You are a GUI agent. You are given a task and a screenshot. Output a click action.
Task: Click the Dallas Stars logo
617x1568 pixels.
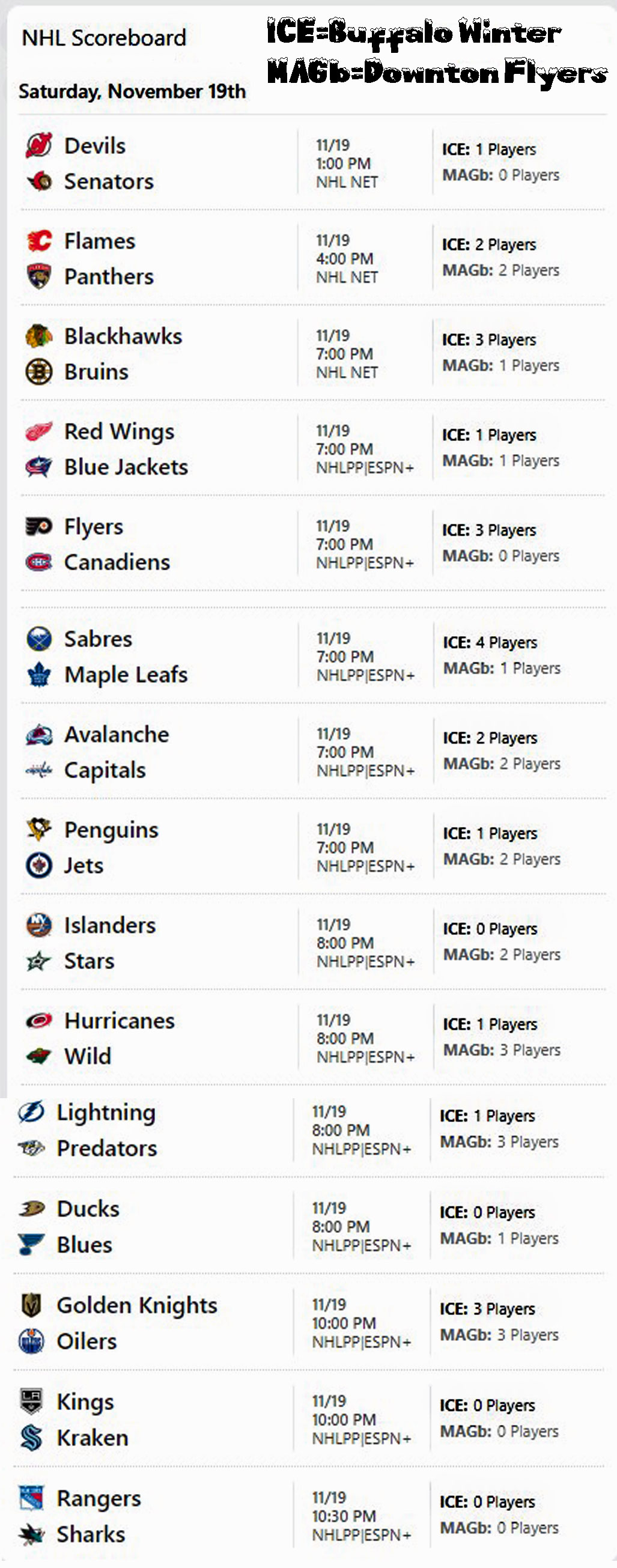(x=39, y=961)
